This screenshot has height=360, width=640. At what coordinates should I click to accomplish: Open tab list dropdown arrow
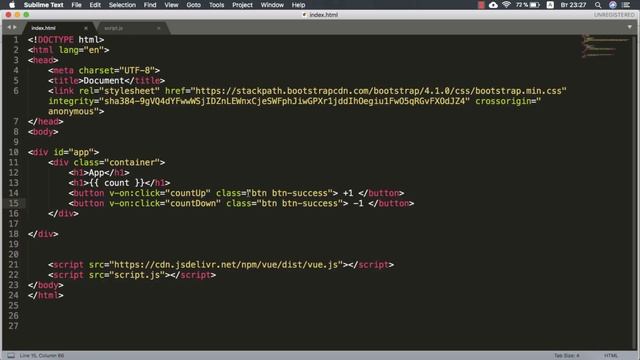point(629,27)
